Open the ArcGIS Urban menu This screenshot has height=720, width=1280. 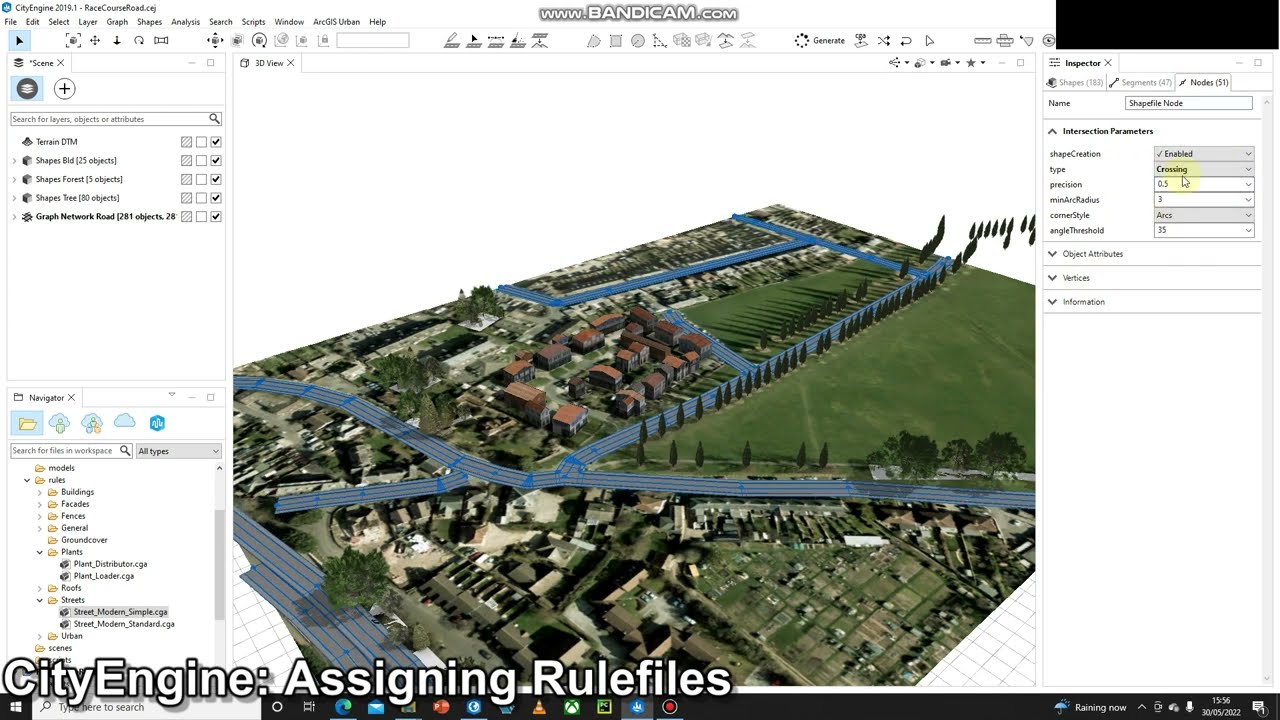[x=337, y=22]
